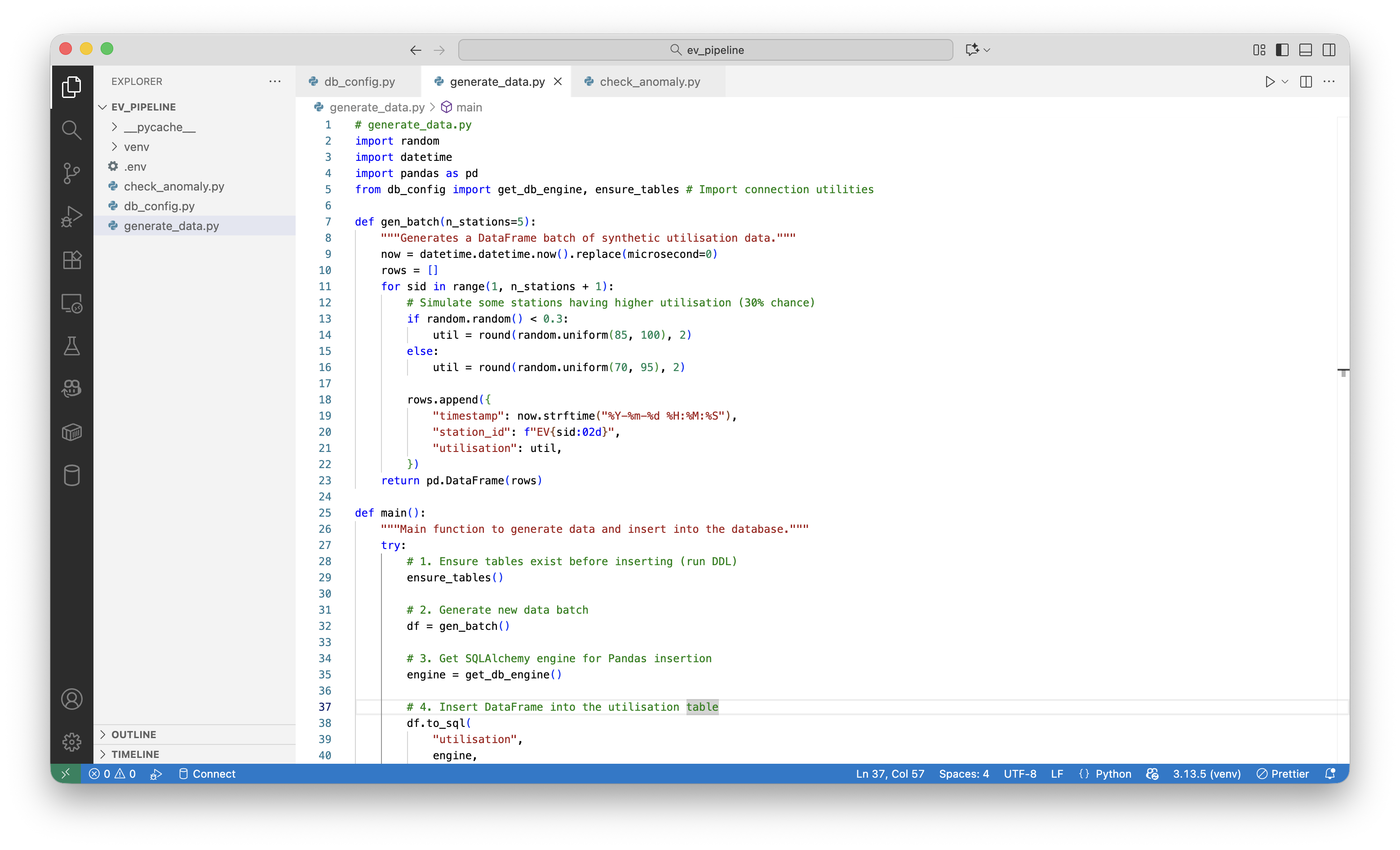This screenshot has height=850, width=1400.
Task: Click Python language mode in status bar
Action: point(1112,773)
